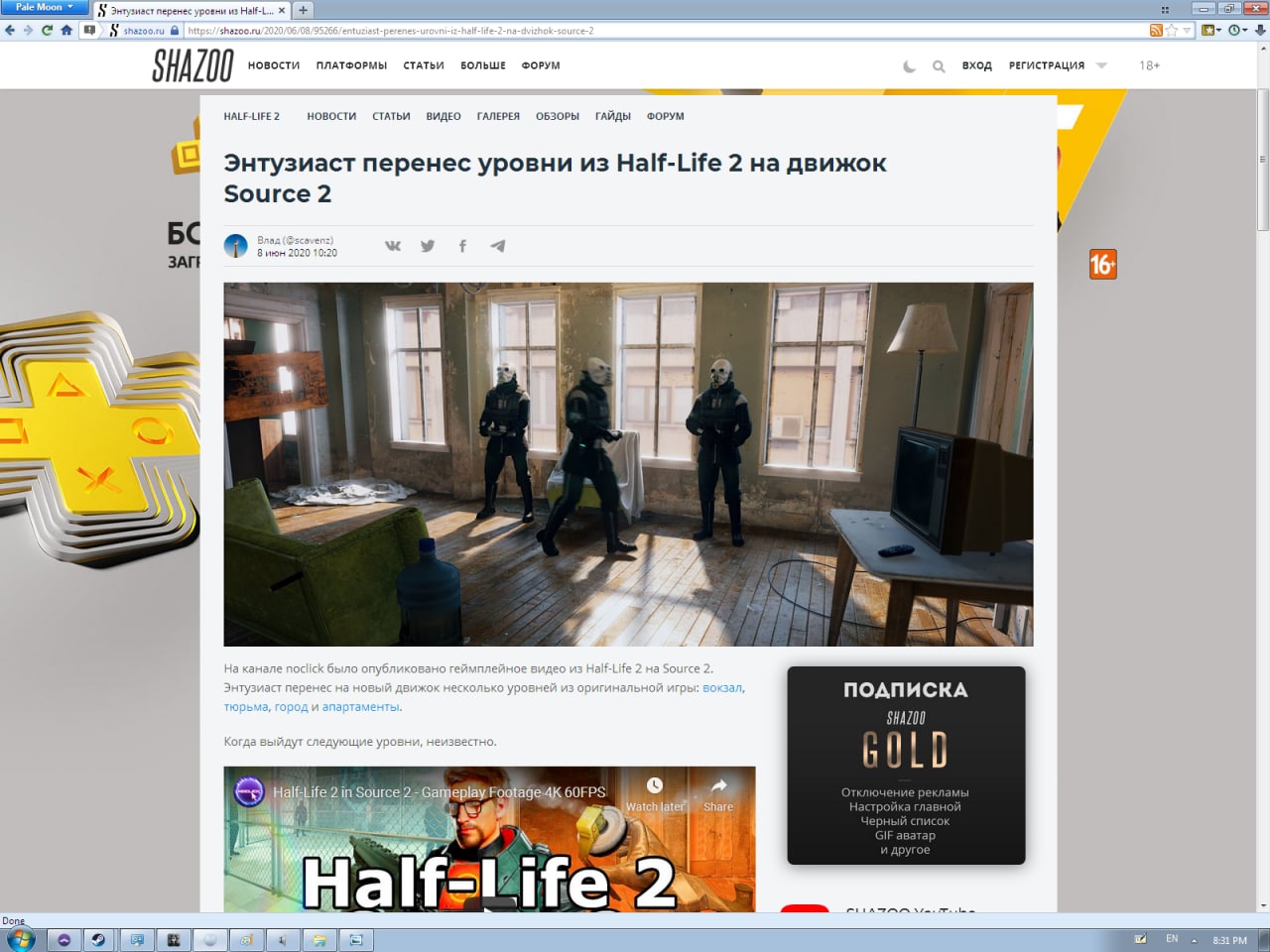Image resolution: width=1270 pixels, height=952 pixels.
Task: Select the Видео tab in Half-Life 2 section
Action: 444,116
